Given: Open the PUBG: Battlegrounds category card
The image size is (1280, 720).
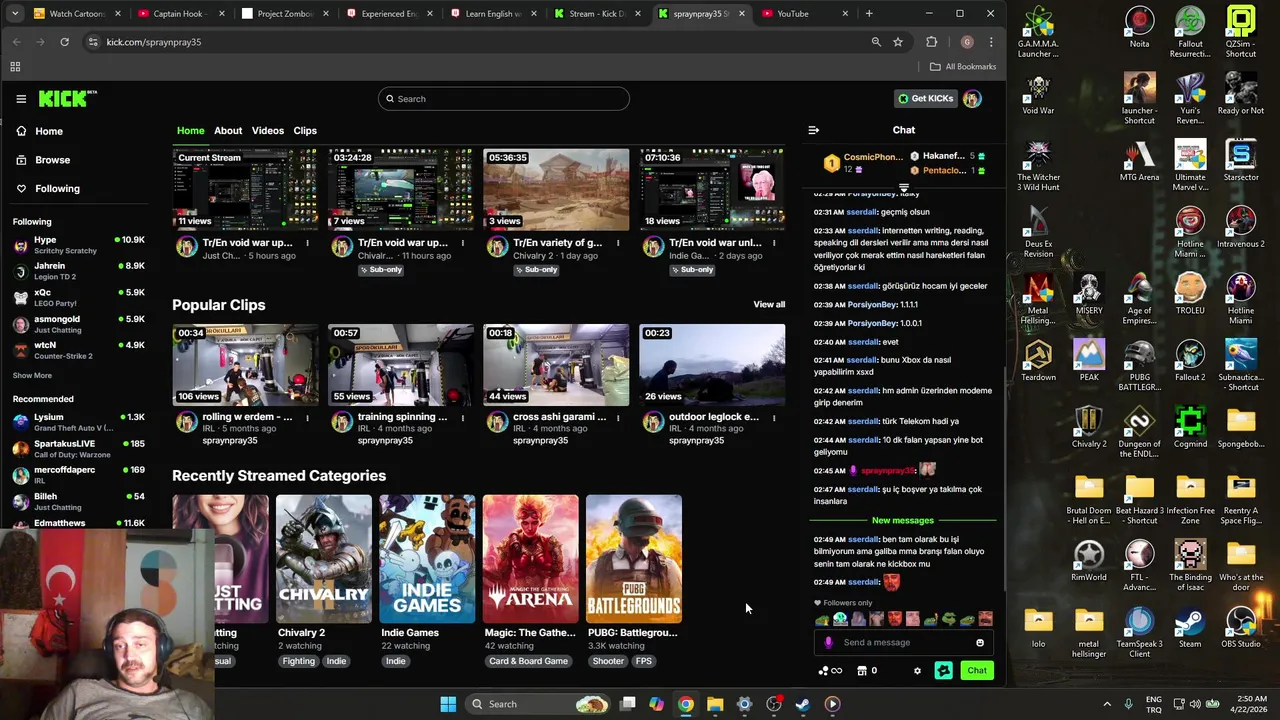Looking at the screenshot, I should 634,559.
